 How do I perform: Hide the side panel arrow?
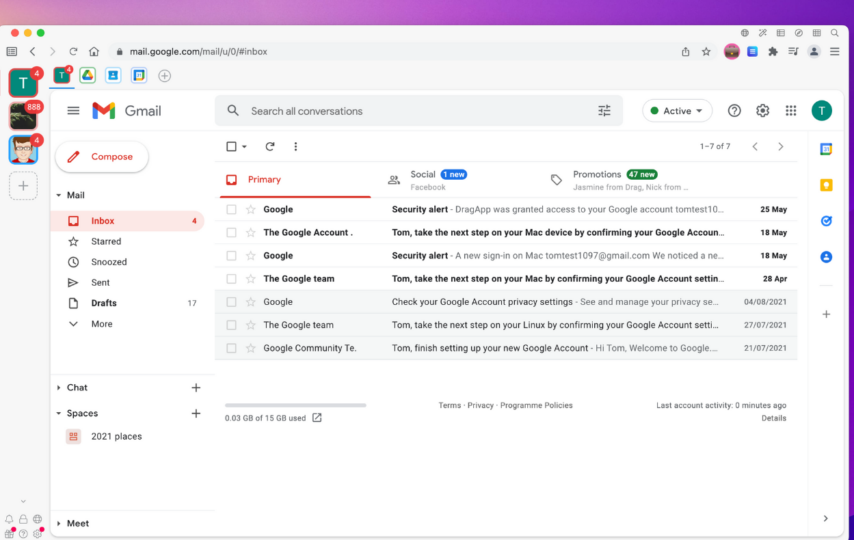click(825, 518)
